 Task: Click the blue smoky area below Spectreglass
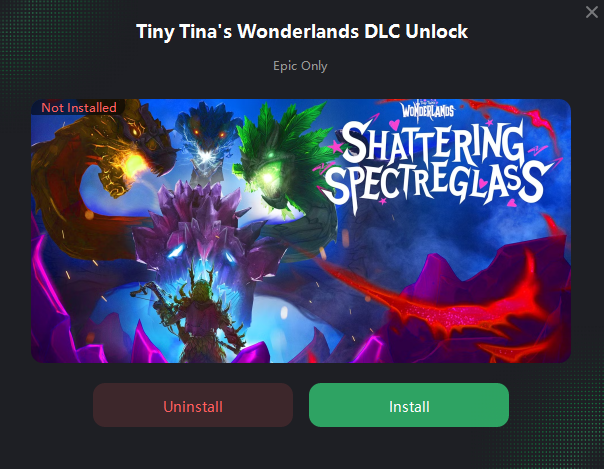click(443, 235)
